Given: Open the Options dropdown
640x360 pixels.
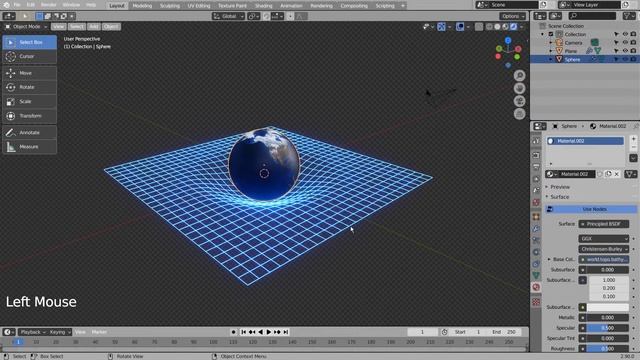Looking at the screenshot, I should click(513, 16).
